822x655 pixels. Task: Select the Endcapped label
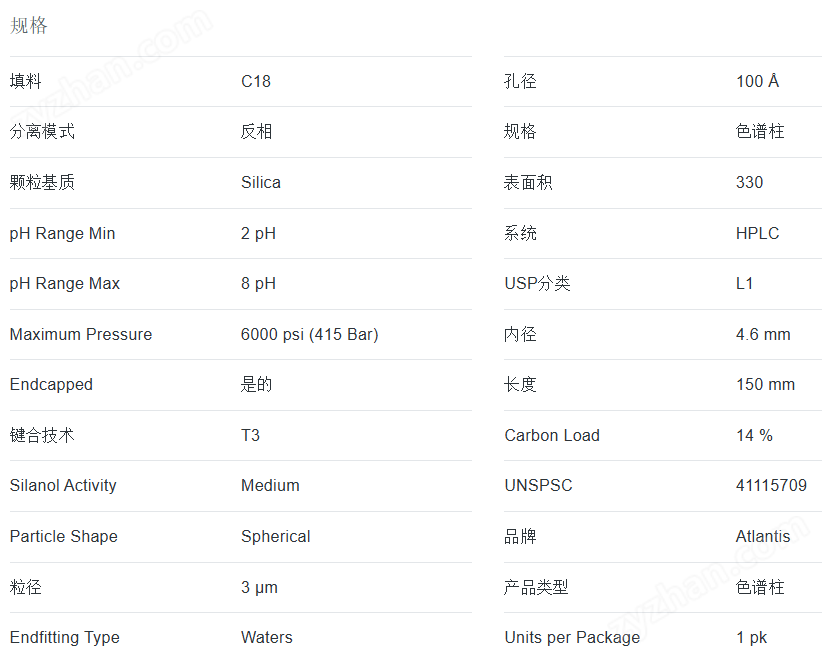51,384
